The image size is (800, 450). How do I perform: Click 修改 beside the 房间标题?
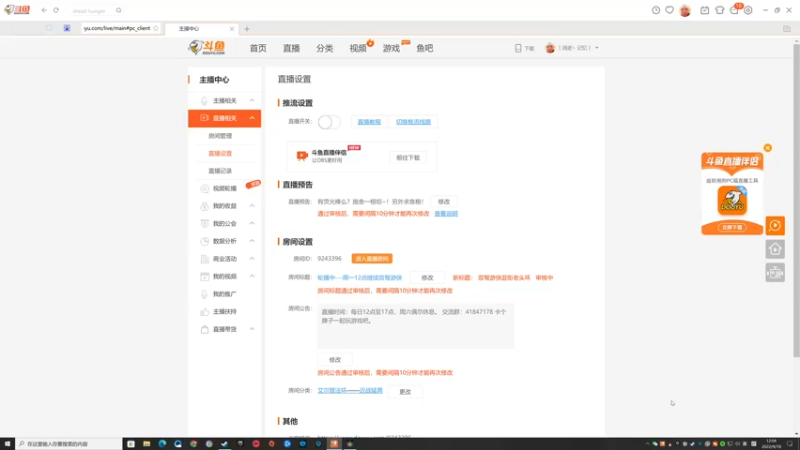[427, 278]
